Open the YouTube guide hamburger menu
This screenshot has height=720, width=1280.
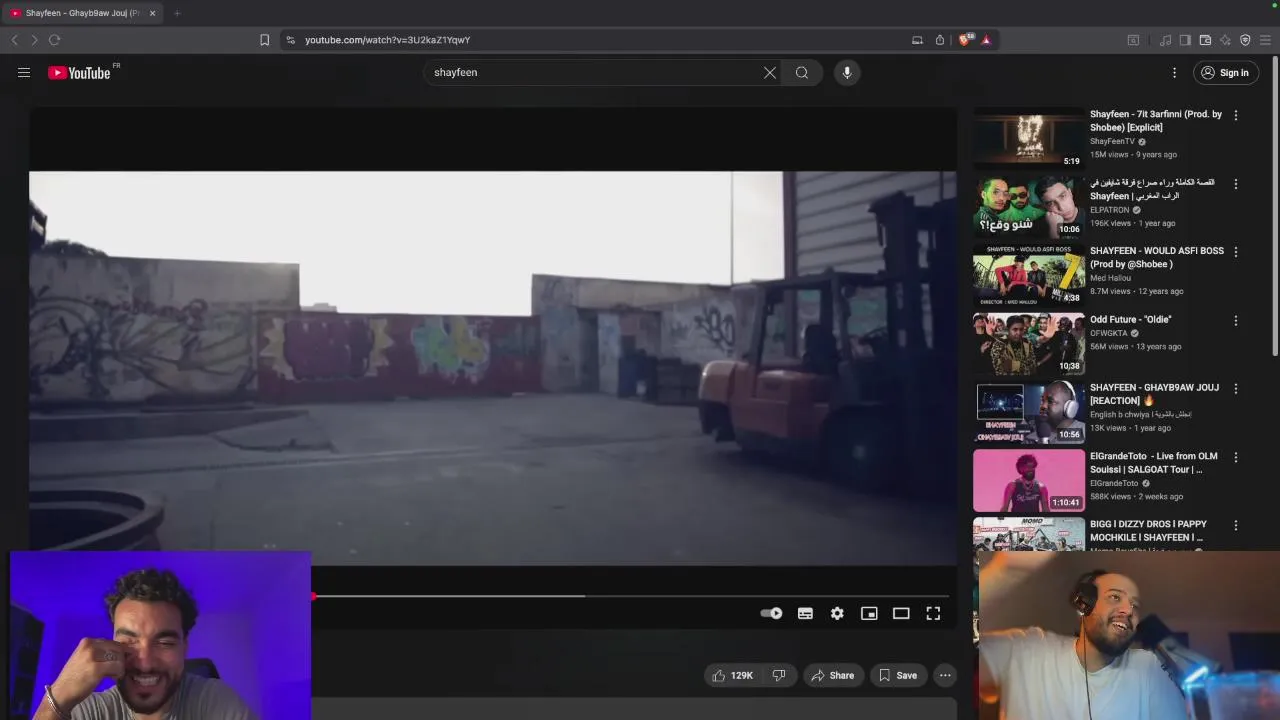pyautogui.click(x=24, y=72)
